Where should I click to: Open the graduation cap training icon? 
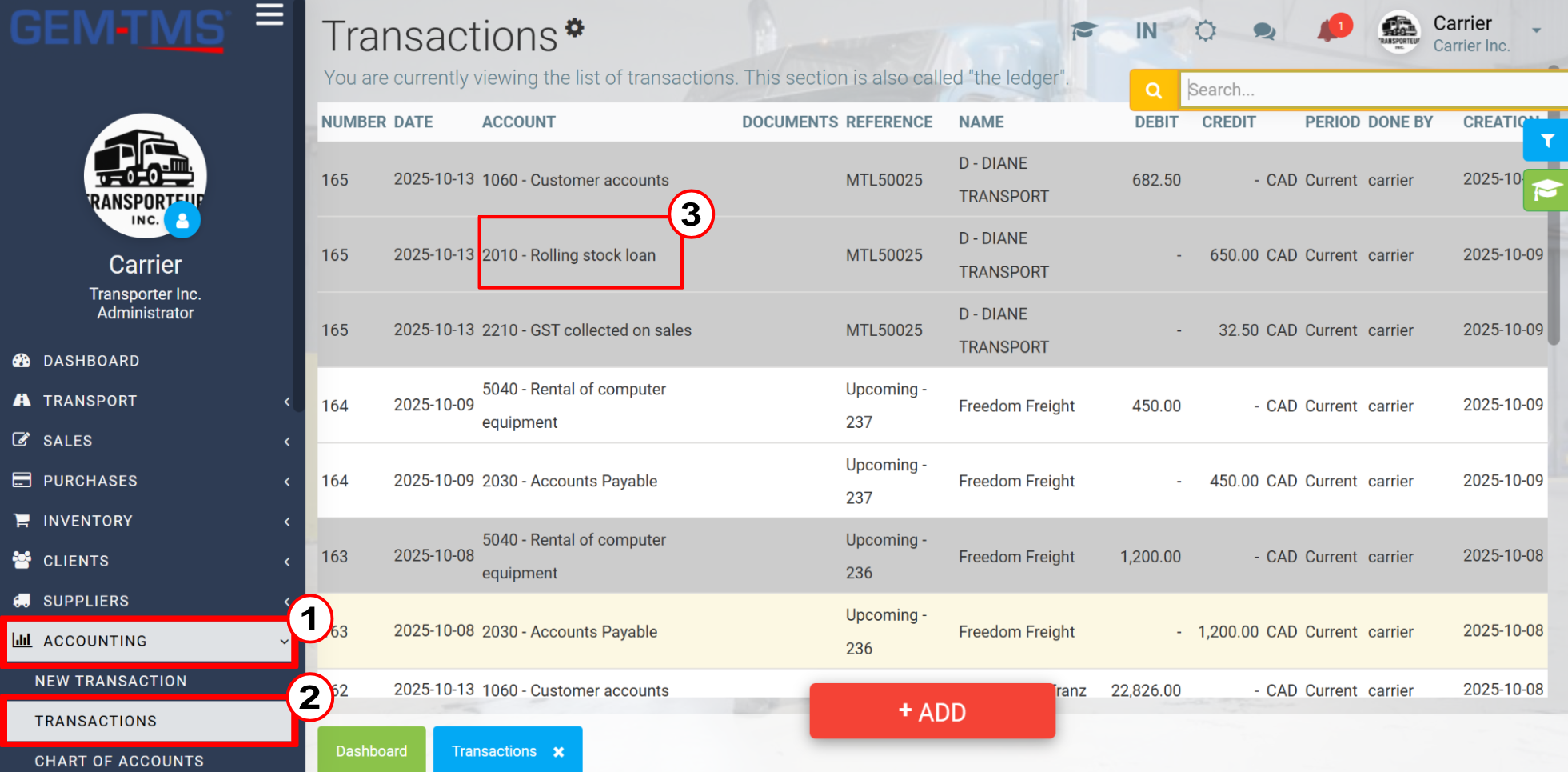[x=1083, y=31]
